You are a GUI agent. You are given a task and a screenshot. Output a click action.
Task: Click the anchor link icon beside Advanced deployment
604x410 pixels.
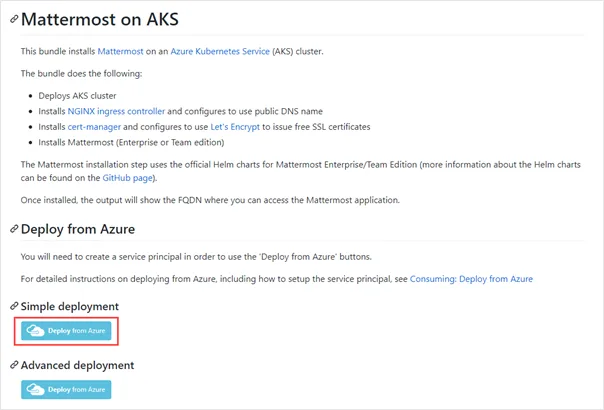tap(14, 365)
